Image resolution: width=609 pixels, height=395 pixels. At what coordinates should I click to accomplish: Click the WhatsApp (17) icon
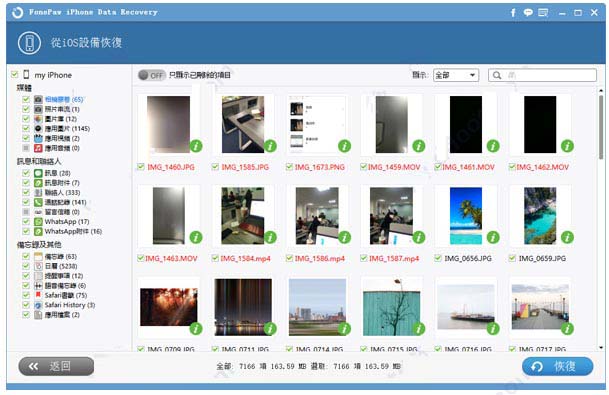[x=38, y=222]
